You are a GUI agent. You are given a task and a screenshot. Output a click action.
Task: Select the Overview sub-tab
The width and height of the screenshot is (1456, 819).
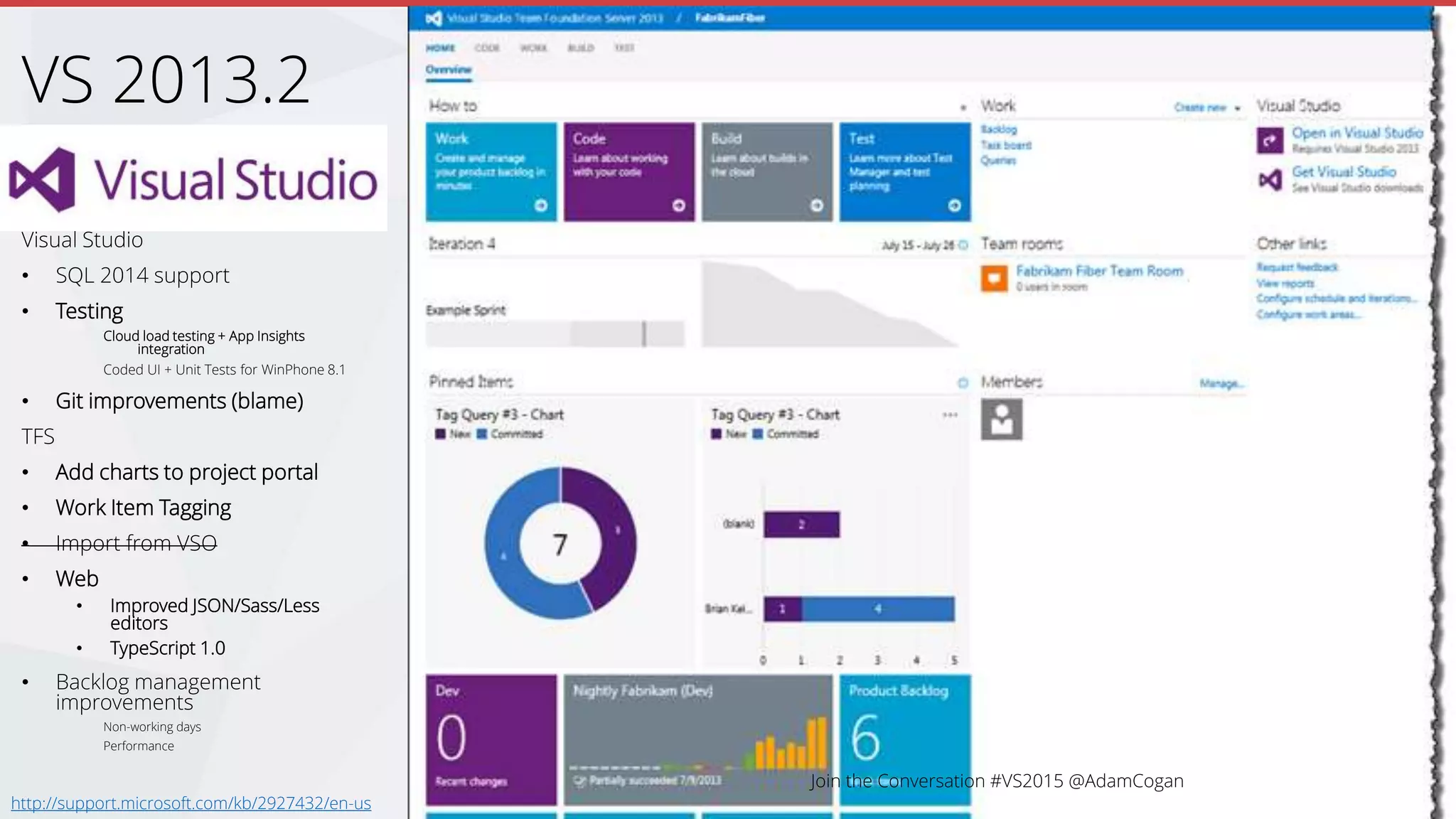[449, 70]
